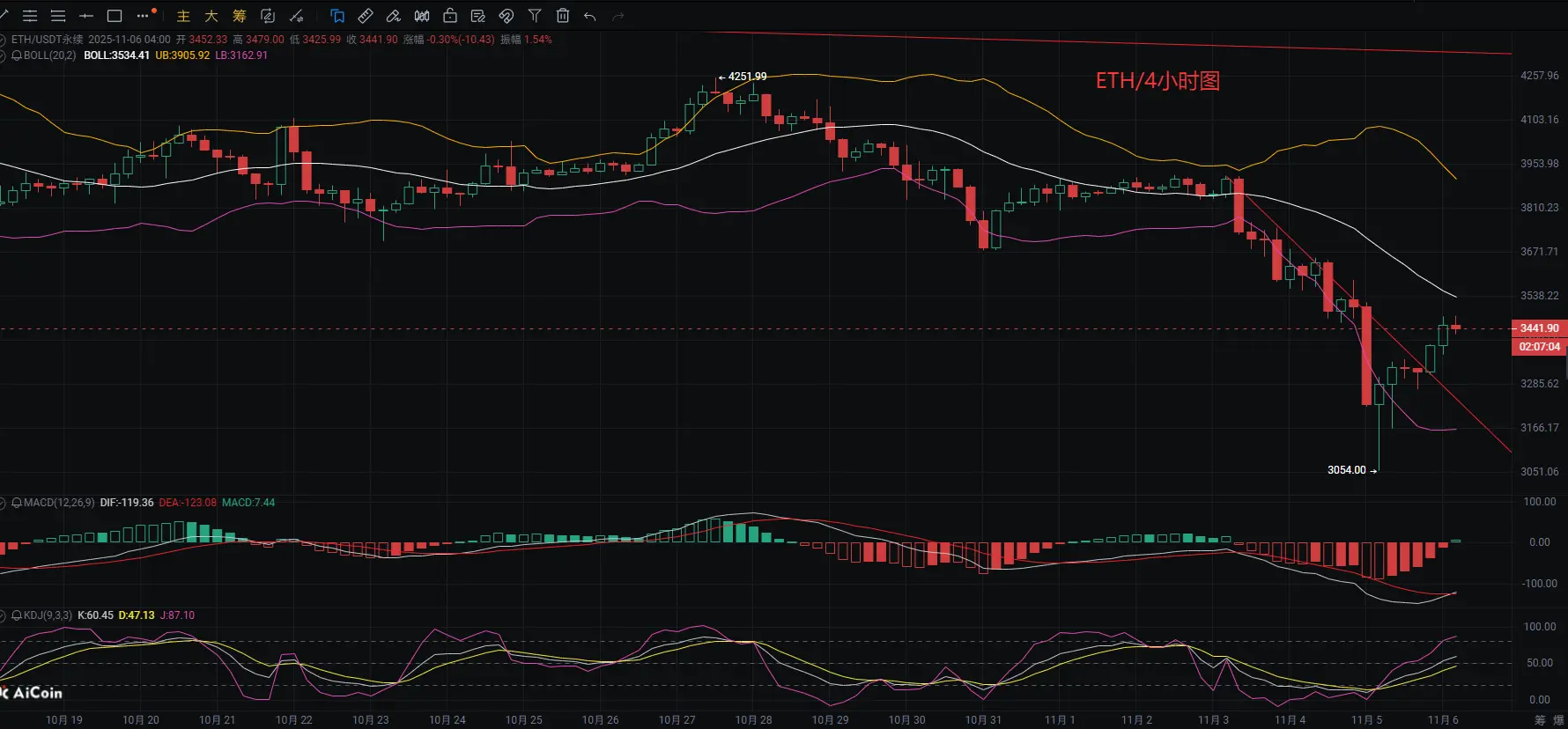This screenshot has height=729, width=1568.
Task: Select the parallel channel lines tool
Action: coord(30,16)
